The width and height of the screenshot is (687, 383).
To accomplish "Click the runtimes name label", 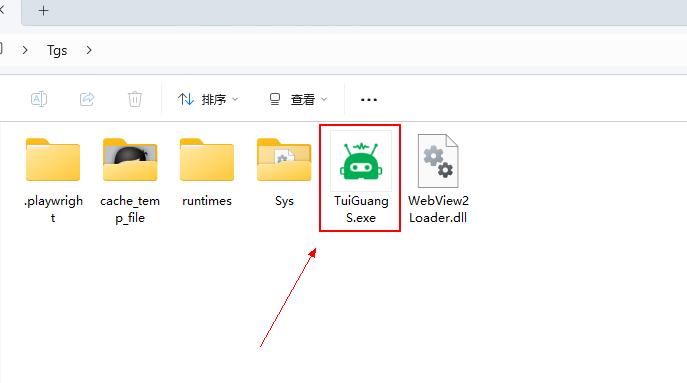I will click(x=207, y=201).
